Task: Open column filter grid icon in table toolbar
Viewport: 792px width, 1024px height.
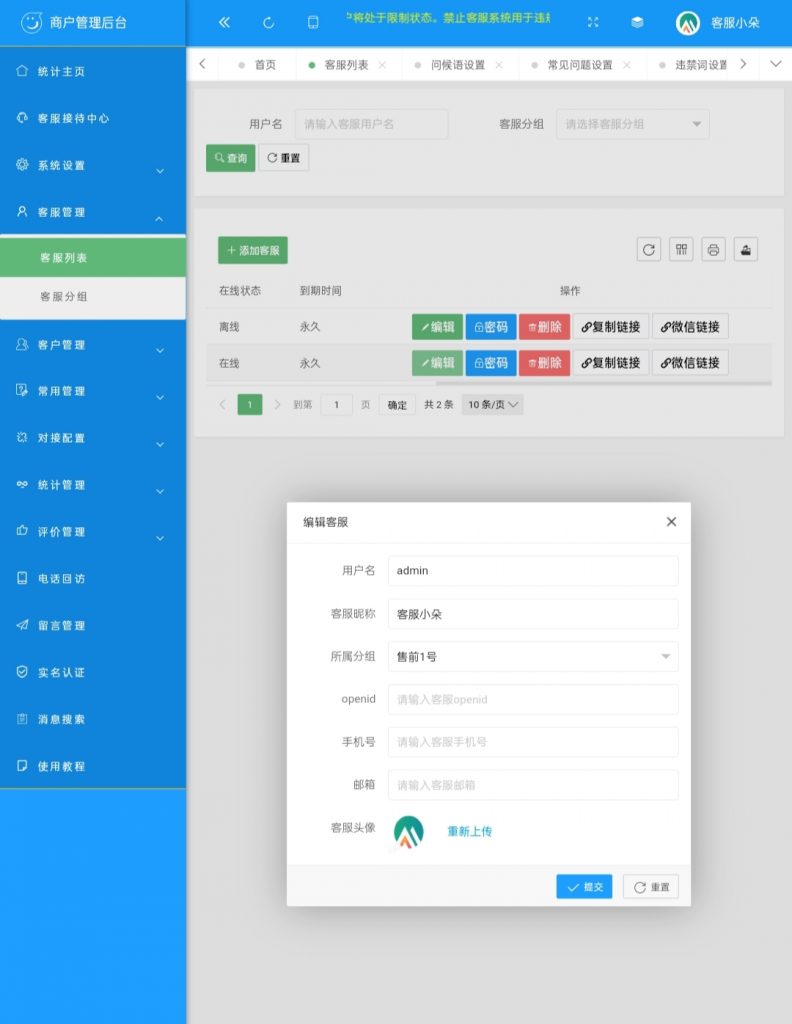Action: (x=681, y=250)
